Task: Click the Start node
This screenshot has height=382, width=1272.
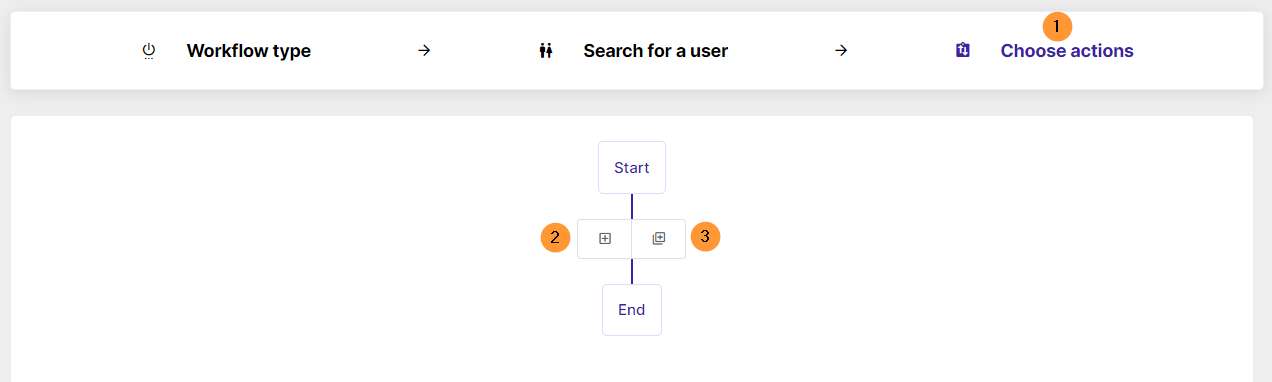Action: coord(632,167)
